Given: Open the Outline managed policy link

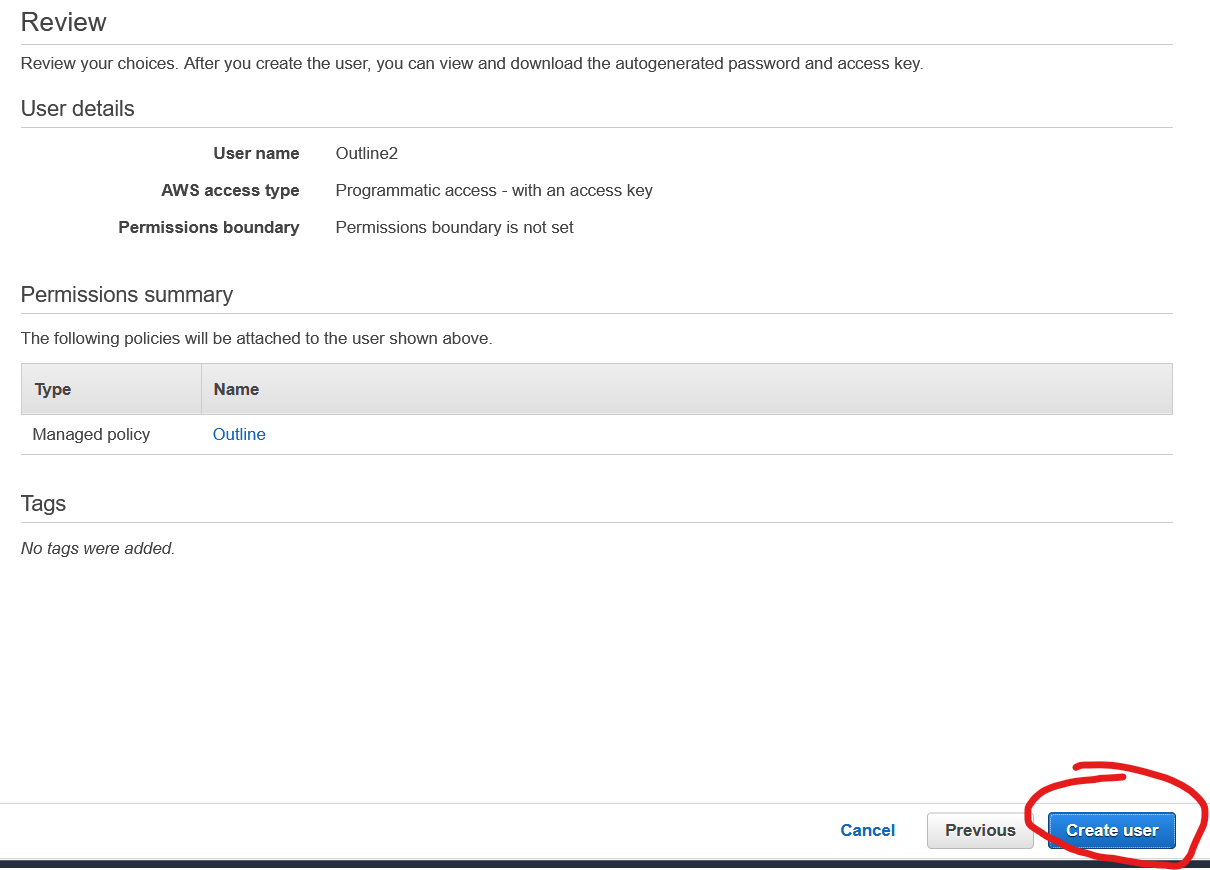Looking at the screenshot, I should (x=239, y=434).
